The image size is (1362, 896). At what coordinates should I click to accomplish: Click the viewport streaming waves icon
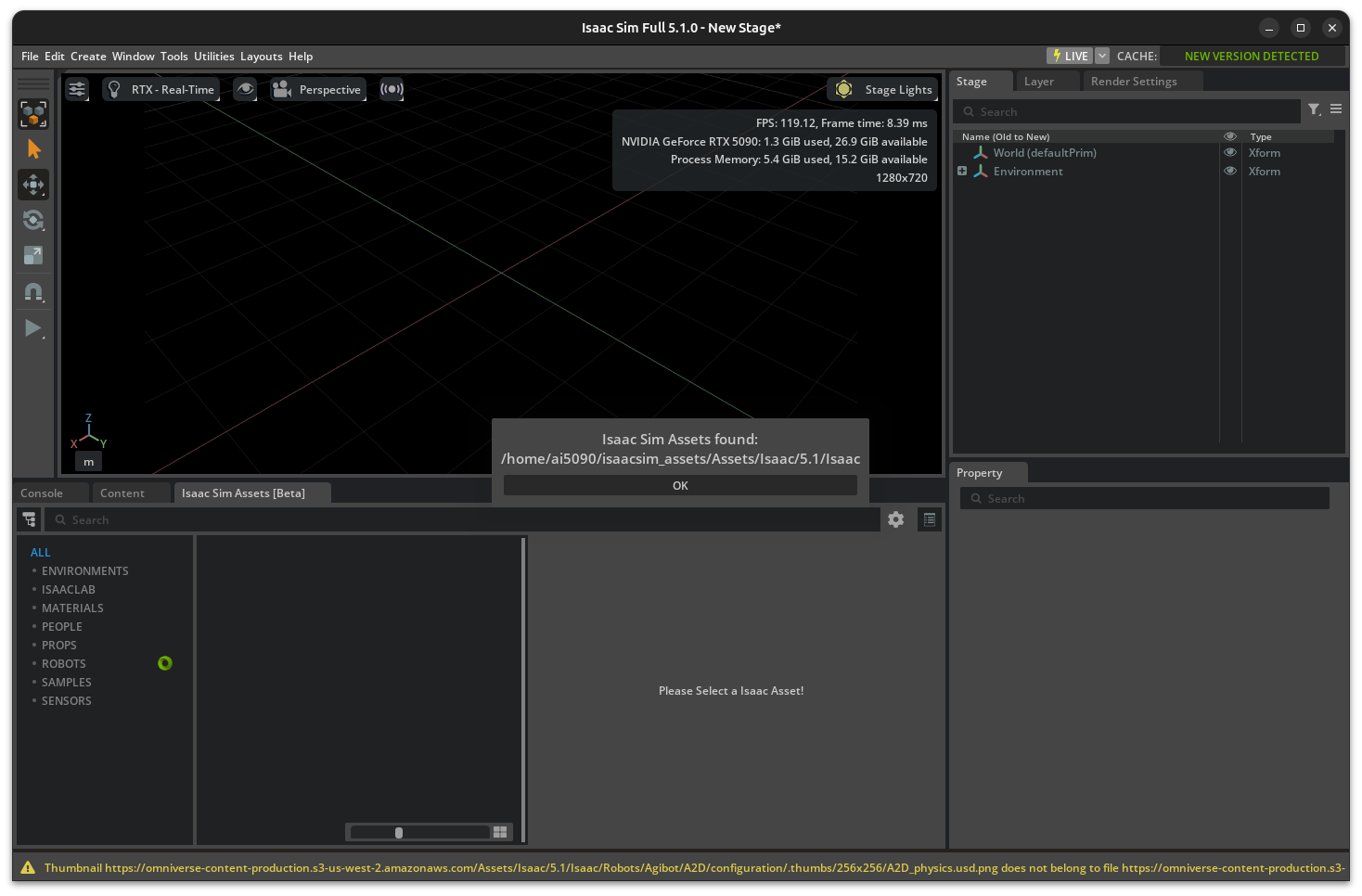pyautogui.click(x=392, y=89)
